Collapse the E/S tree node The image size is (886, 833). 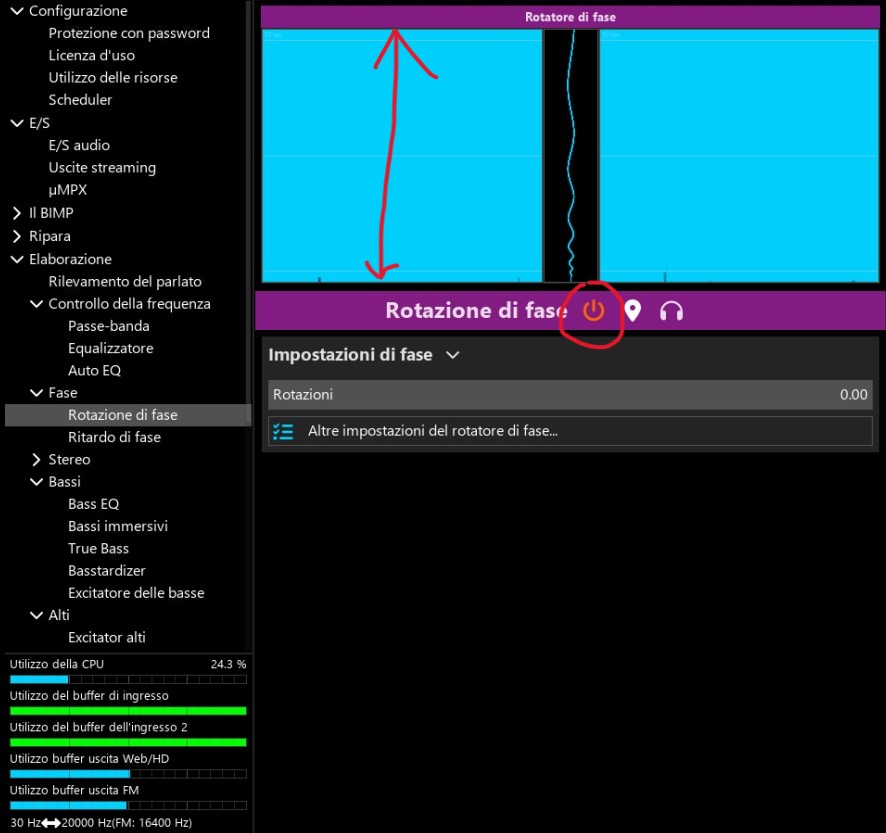(x=18, y=123)
